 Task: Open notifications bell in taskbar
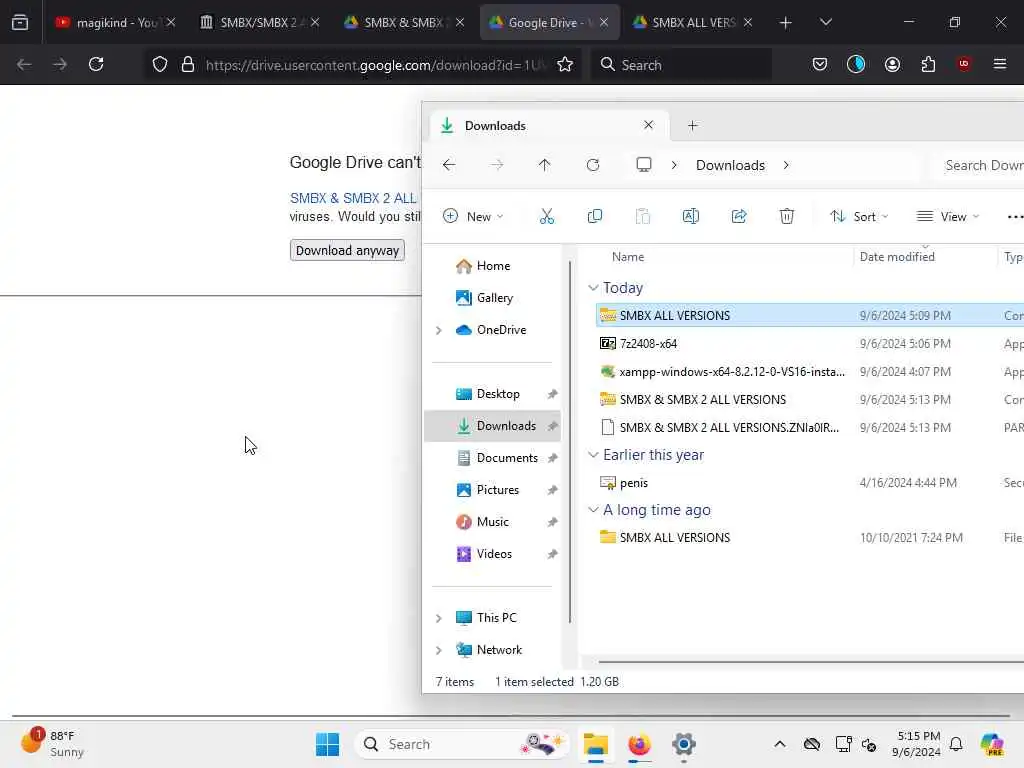coord(956,744)
